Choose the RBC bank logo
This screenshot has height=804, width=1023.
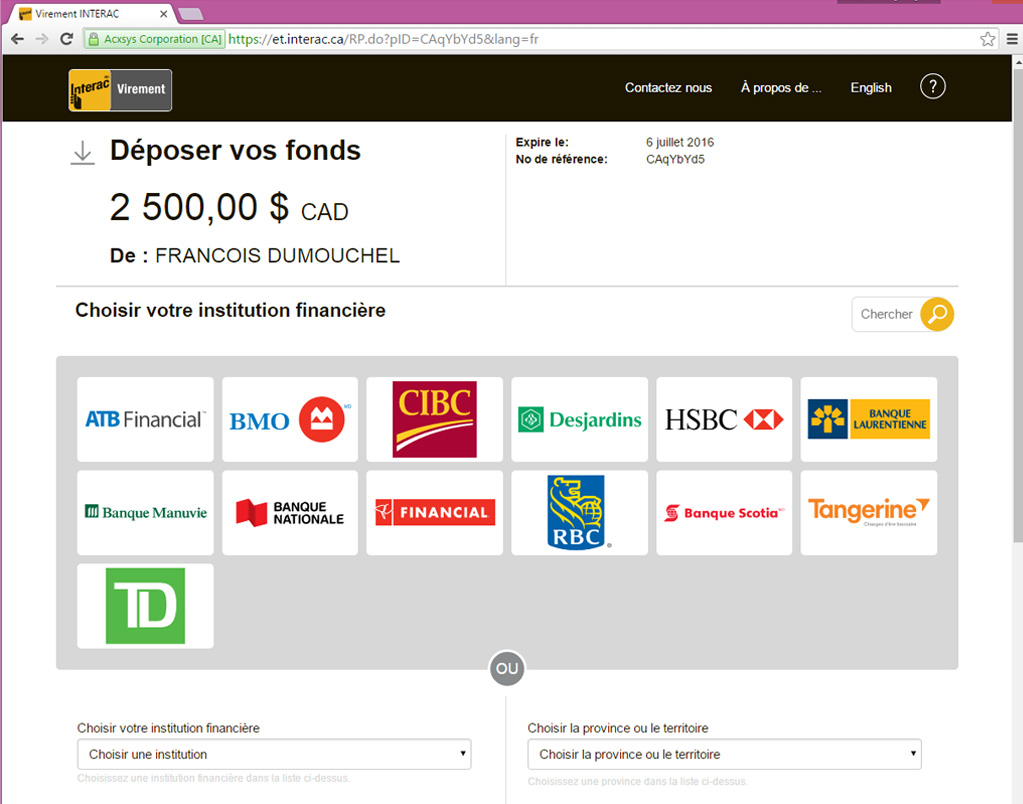click(x=579, y=512)
